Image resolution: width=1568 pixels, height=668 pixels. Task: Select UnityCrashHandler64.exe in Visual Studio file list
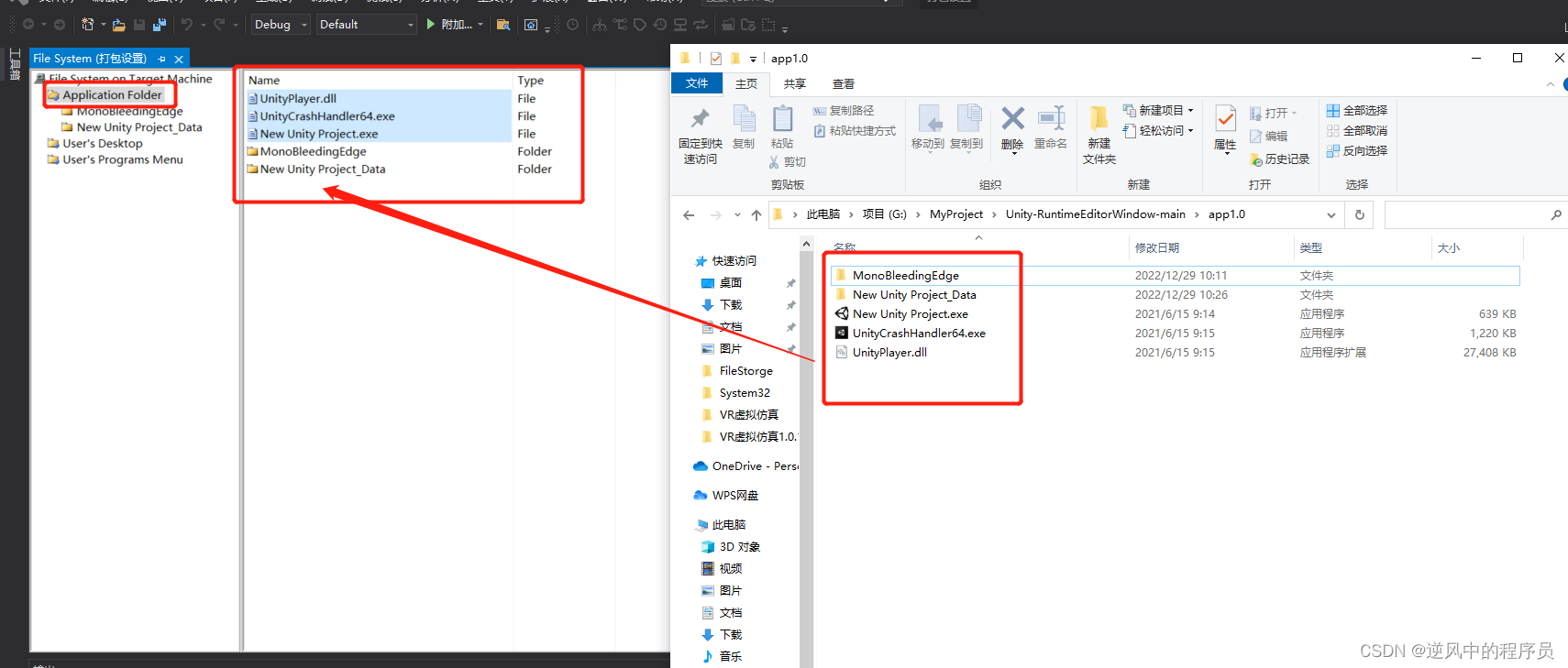tap(327, 116)
